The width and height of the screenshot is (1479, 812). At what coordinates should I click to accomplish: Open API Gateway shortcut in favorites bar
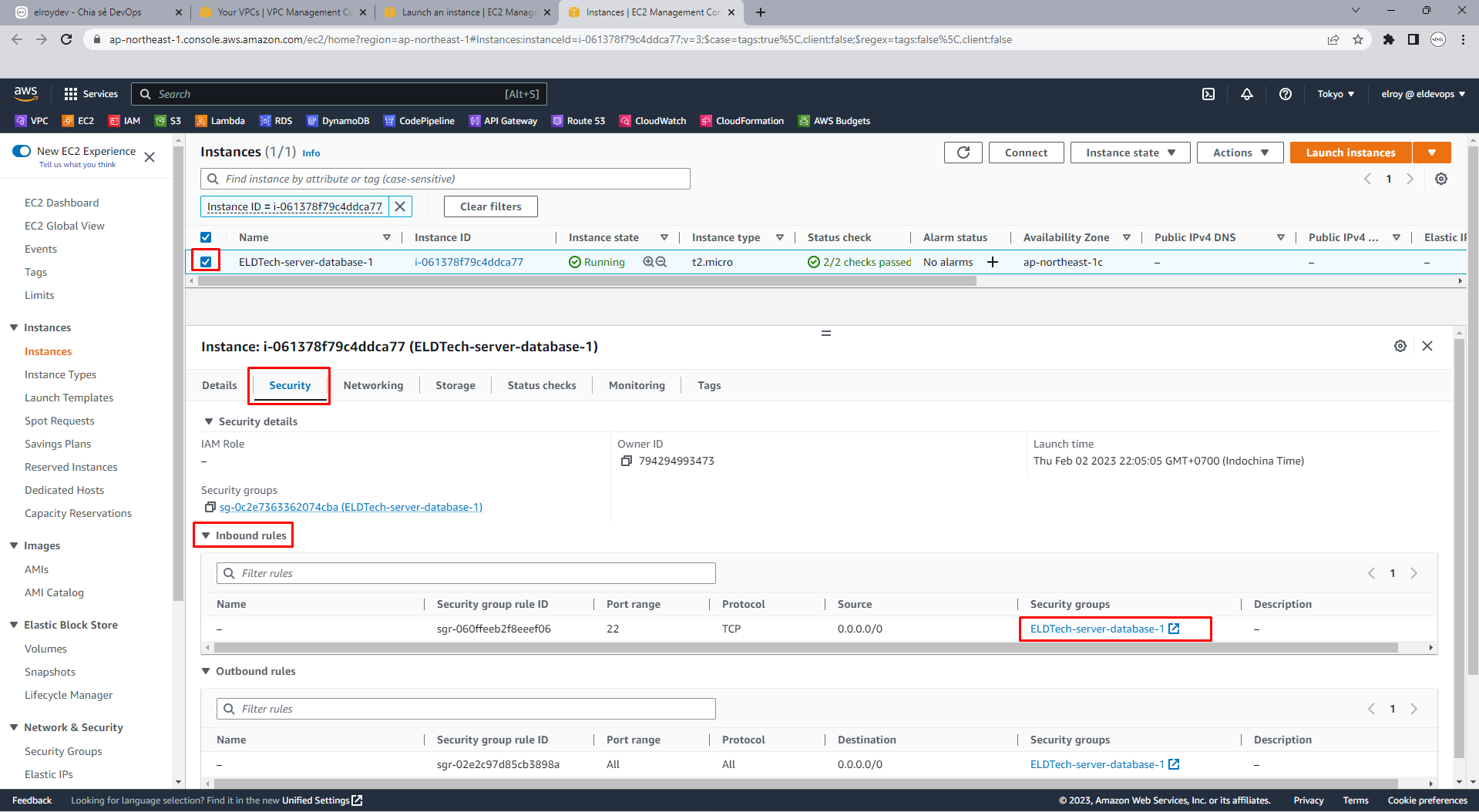click(x=503, y=121)
